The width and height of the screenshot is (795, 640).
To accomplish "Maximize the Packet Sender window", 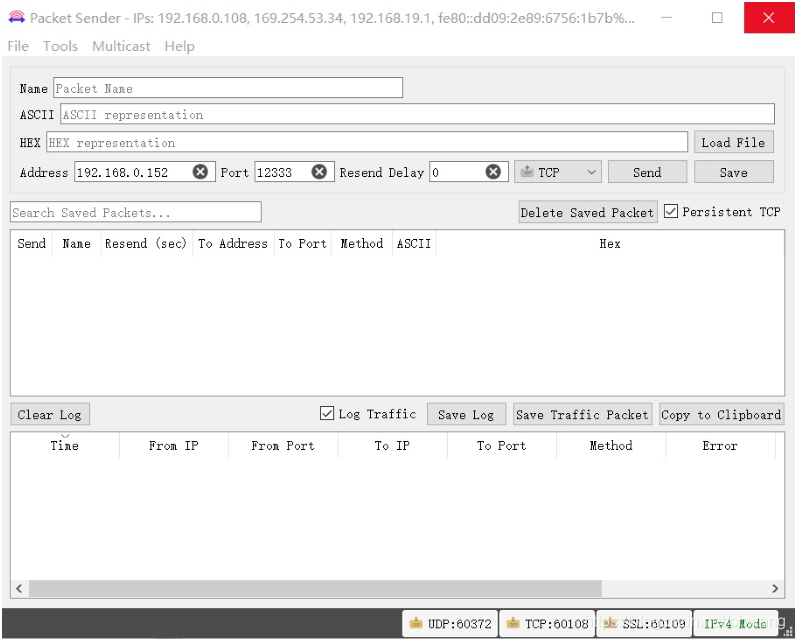I will (x=717, y=18).
